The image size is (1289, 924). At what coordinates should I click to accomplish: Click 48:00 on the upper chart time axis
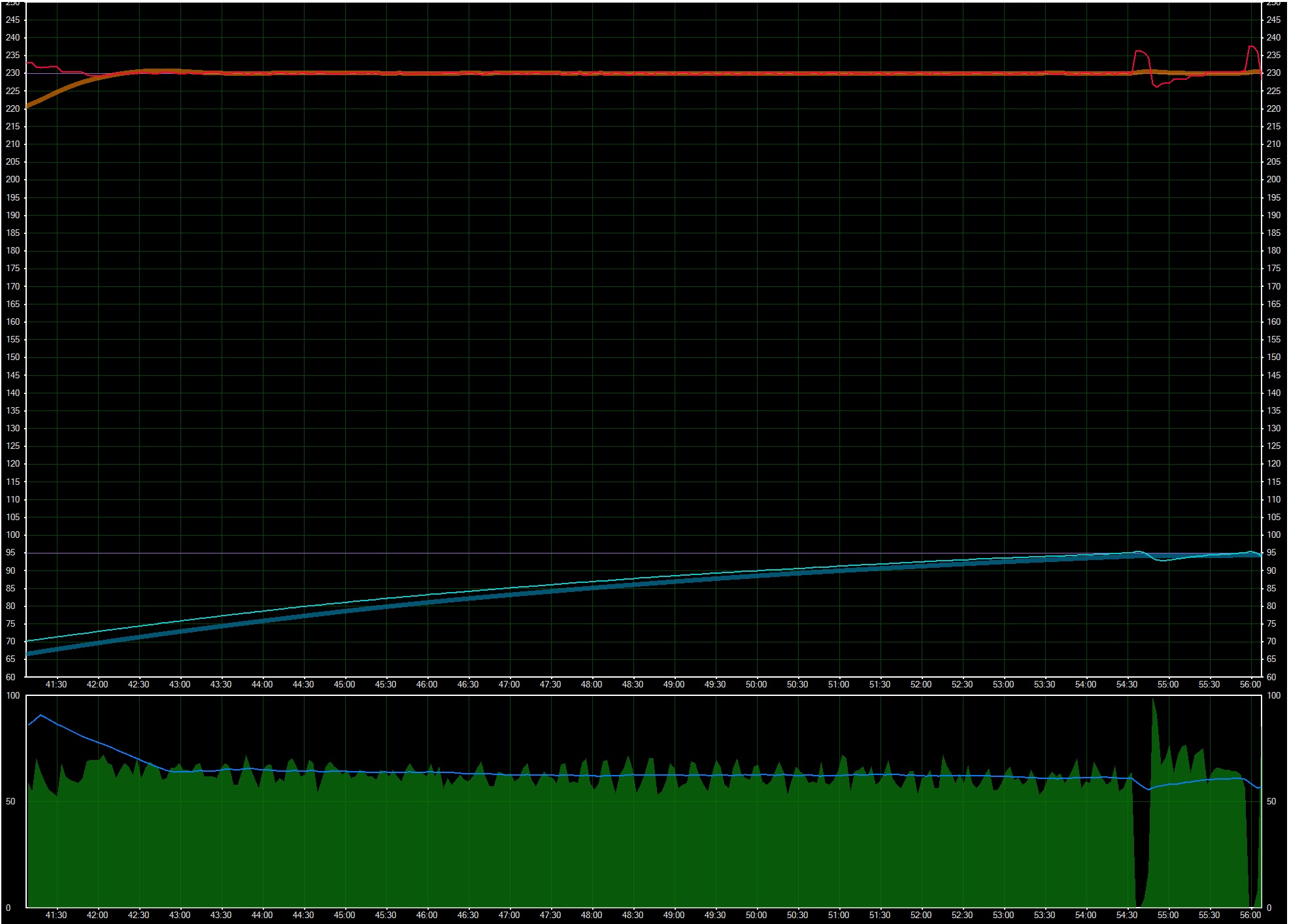592,685
